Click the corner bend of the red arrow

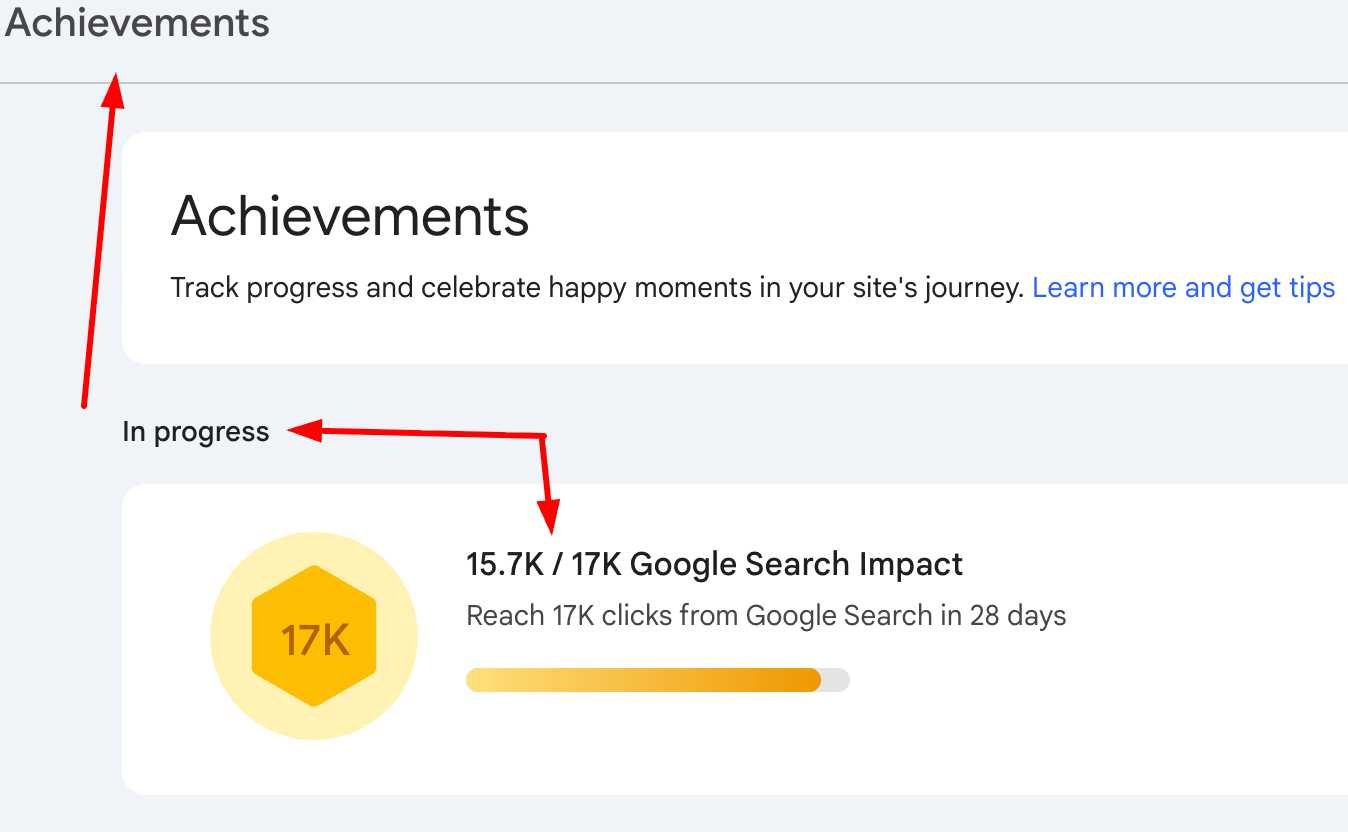click(x=543, y=436)
